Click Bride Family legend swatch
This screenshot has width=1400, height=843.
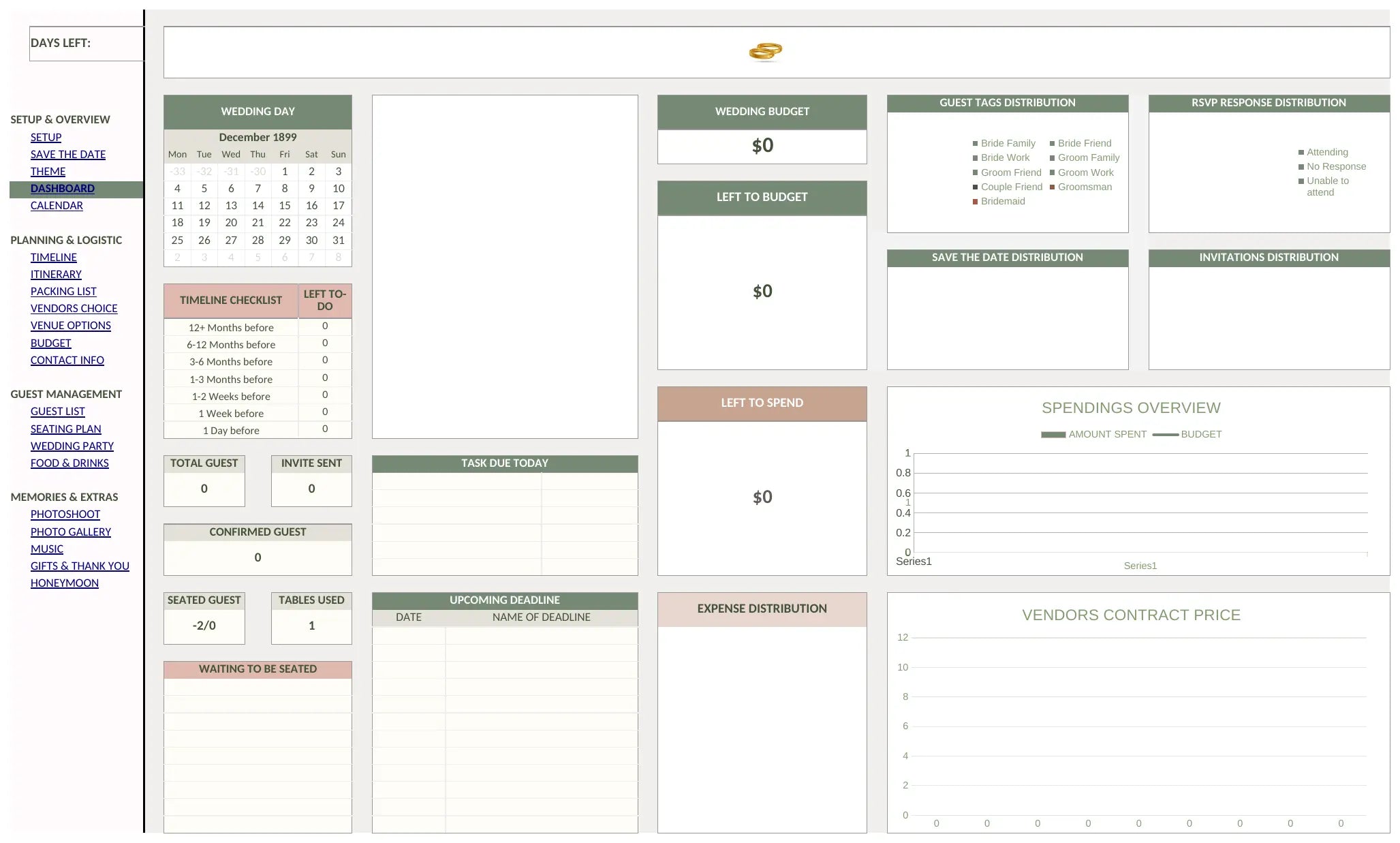tap(975, 144)
